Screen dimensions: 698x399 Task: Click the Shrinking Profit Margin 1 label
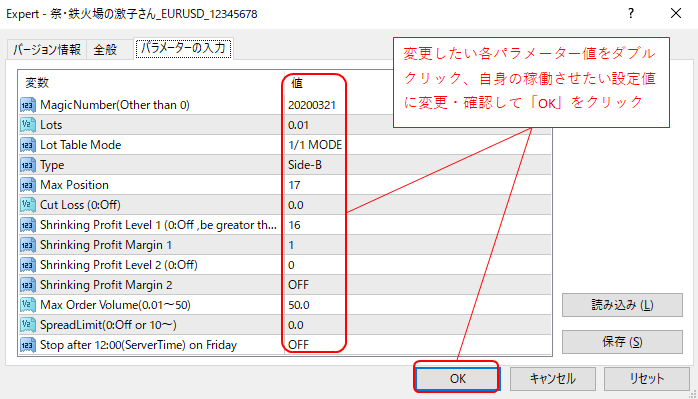tap(106, 245)
